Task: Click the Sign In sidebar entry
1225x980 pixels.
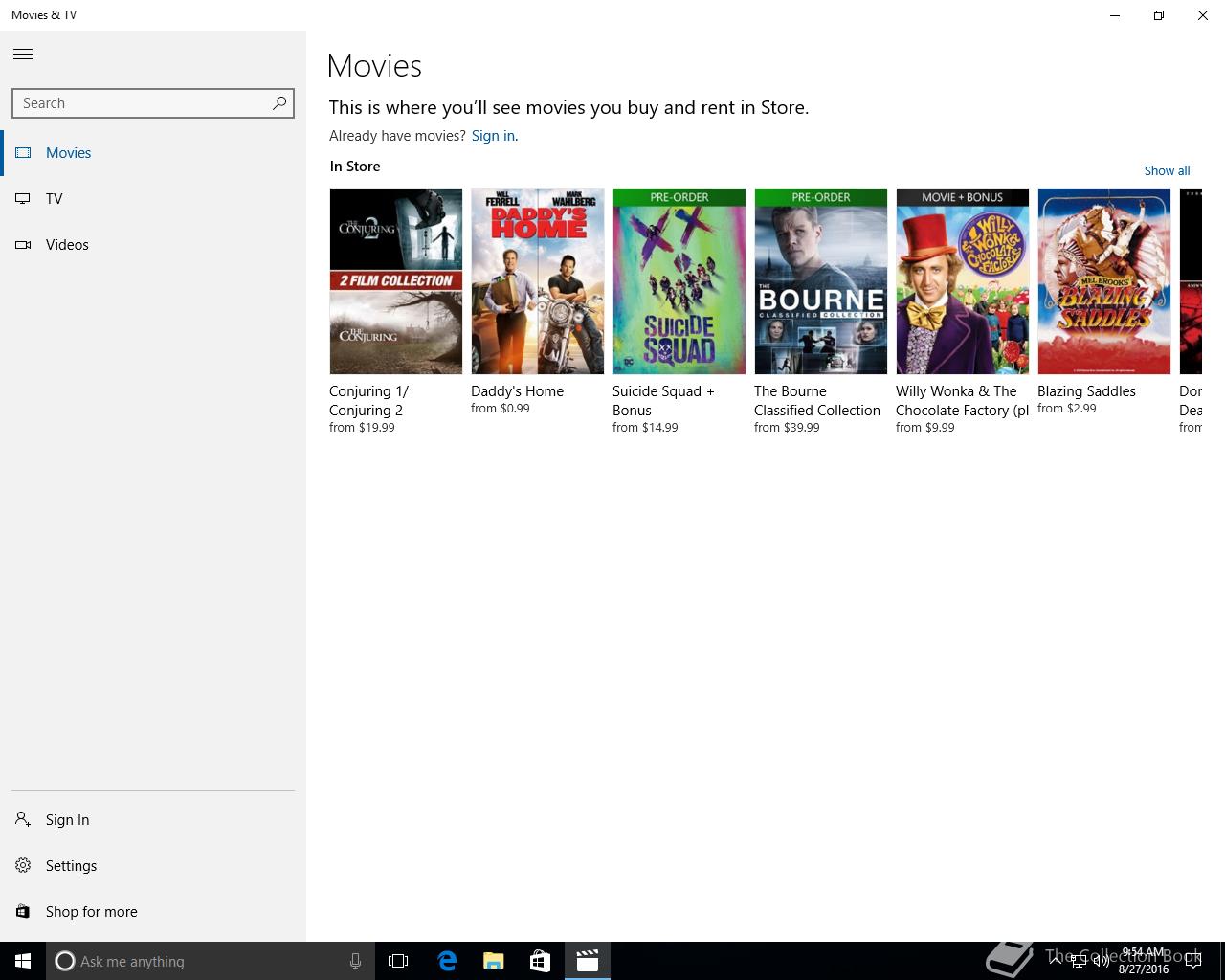Action: click(153, 820)
